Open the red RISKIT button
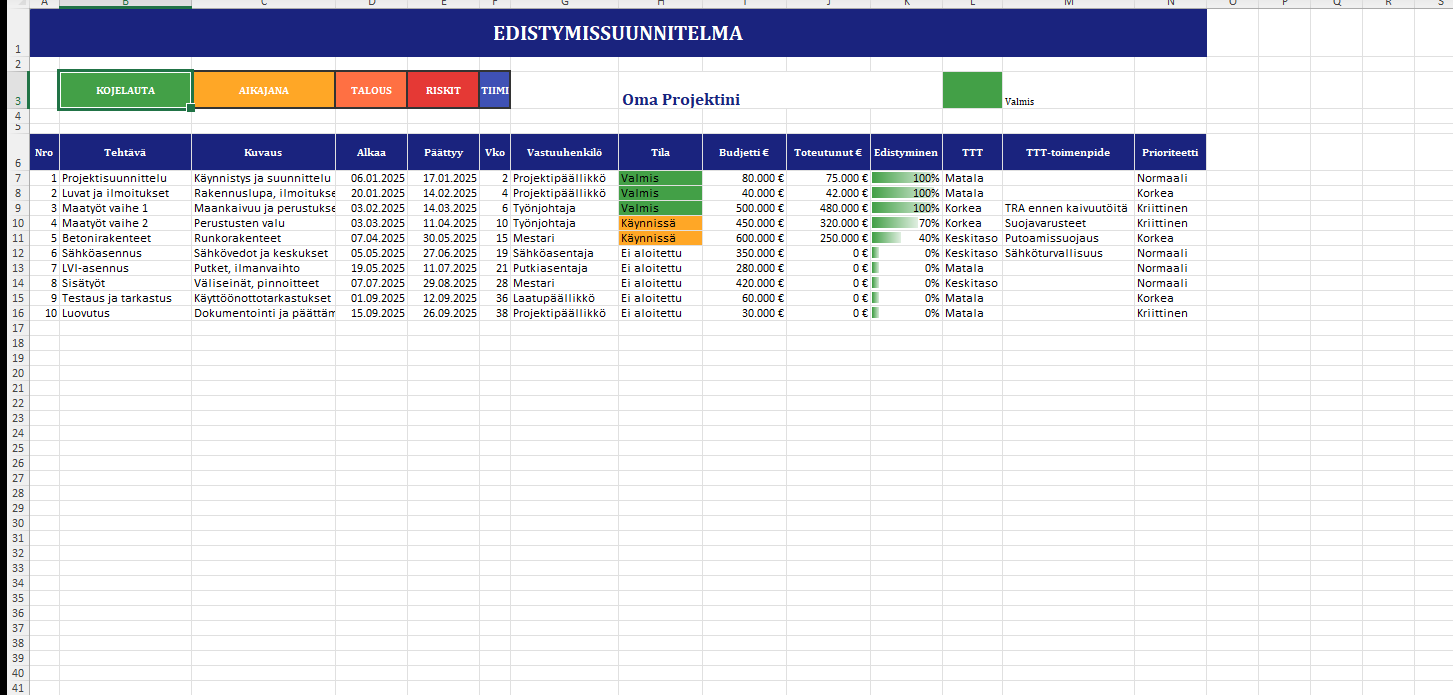The image size is (1453, 695). coord(443,90)
